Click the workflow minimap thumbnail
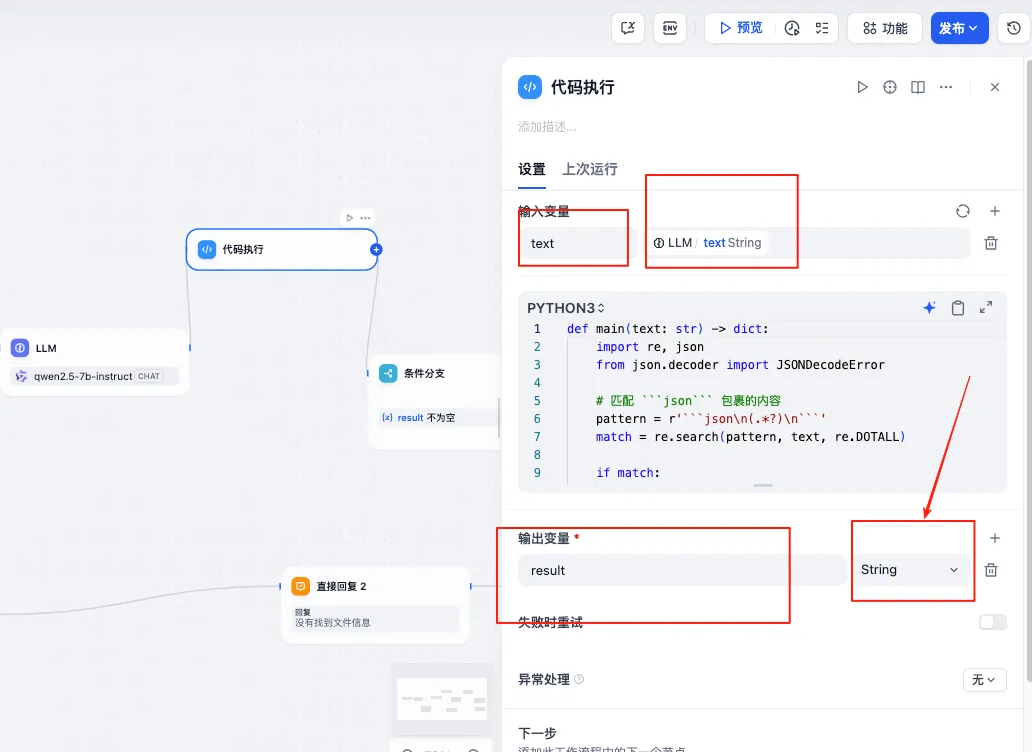This screenshot has width=1032, height=752. pyautogui.click(x=442, y=699)
